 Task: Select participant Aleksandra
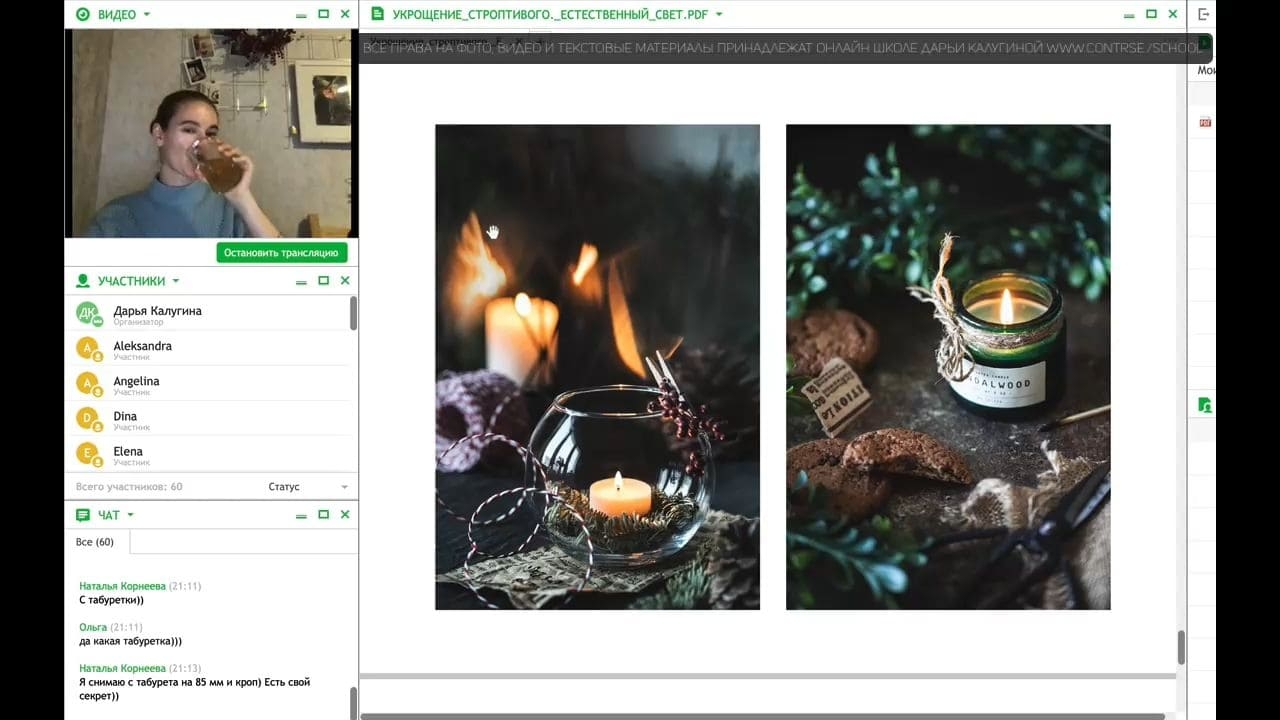207,349
